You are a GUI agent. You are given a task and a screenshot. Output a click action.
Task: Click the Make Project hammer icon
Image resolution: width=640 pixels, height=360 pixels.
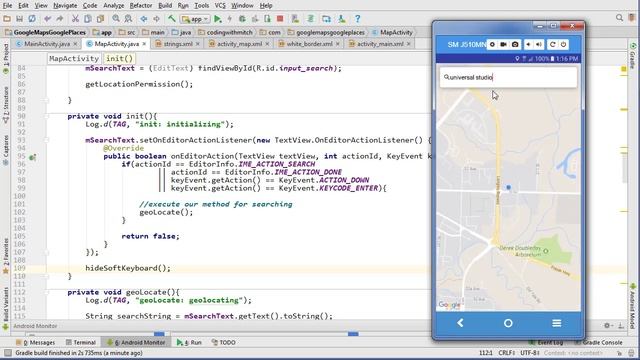172,19
